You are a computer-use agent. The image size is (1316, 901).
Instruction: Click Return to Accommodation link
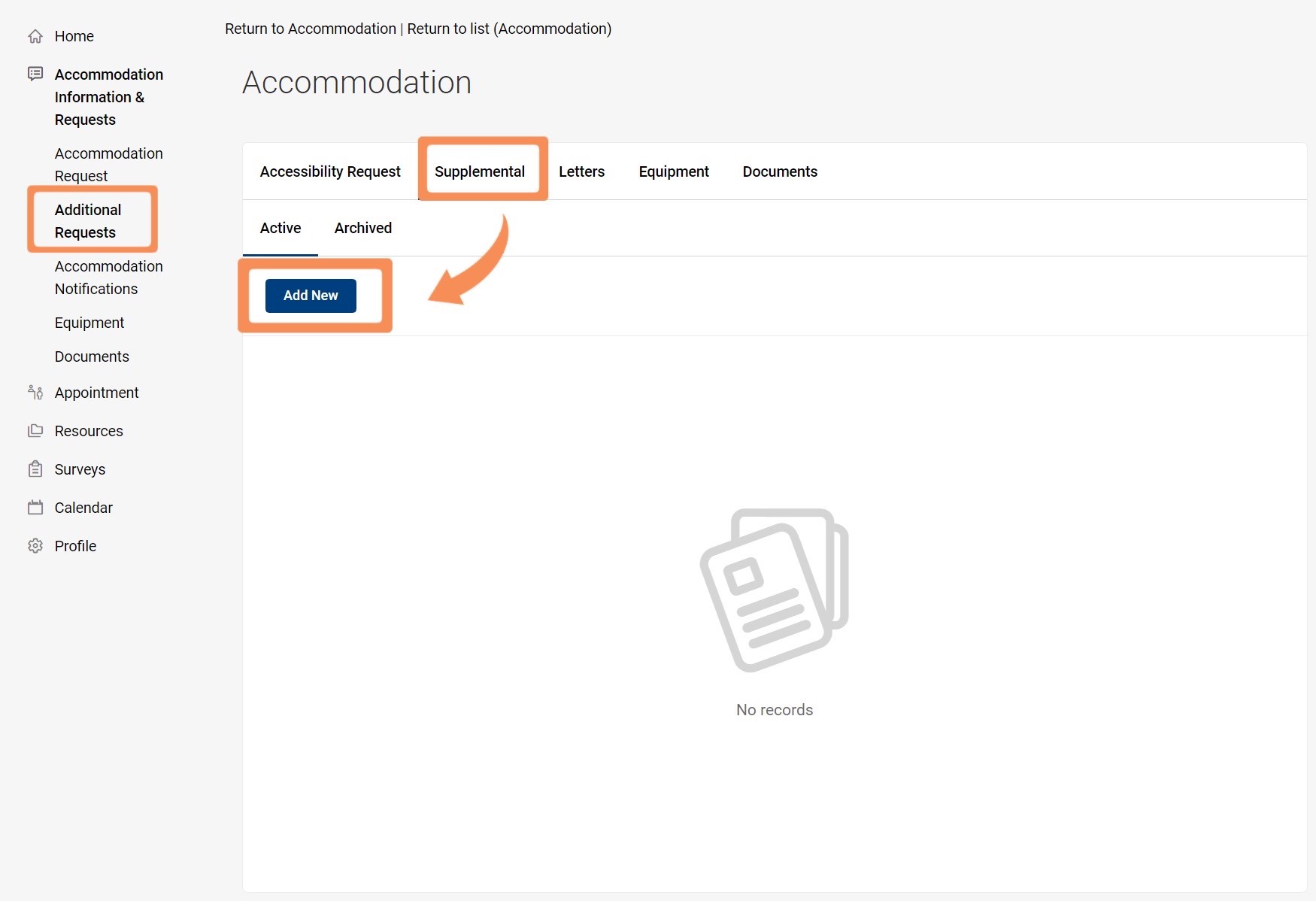(x=311, y=29)
